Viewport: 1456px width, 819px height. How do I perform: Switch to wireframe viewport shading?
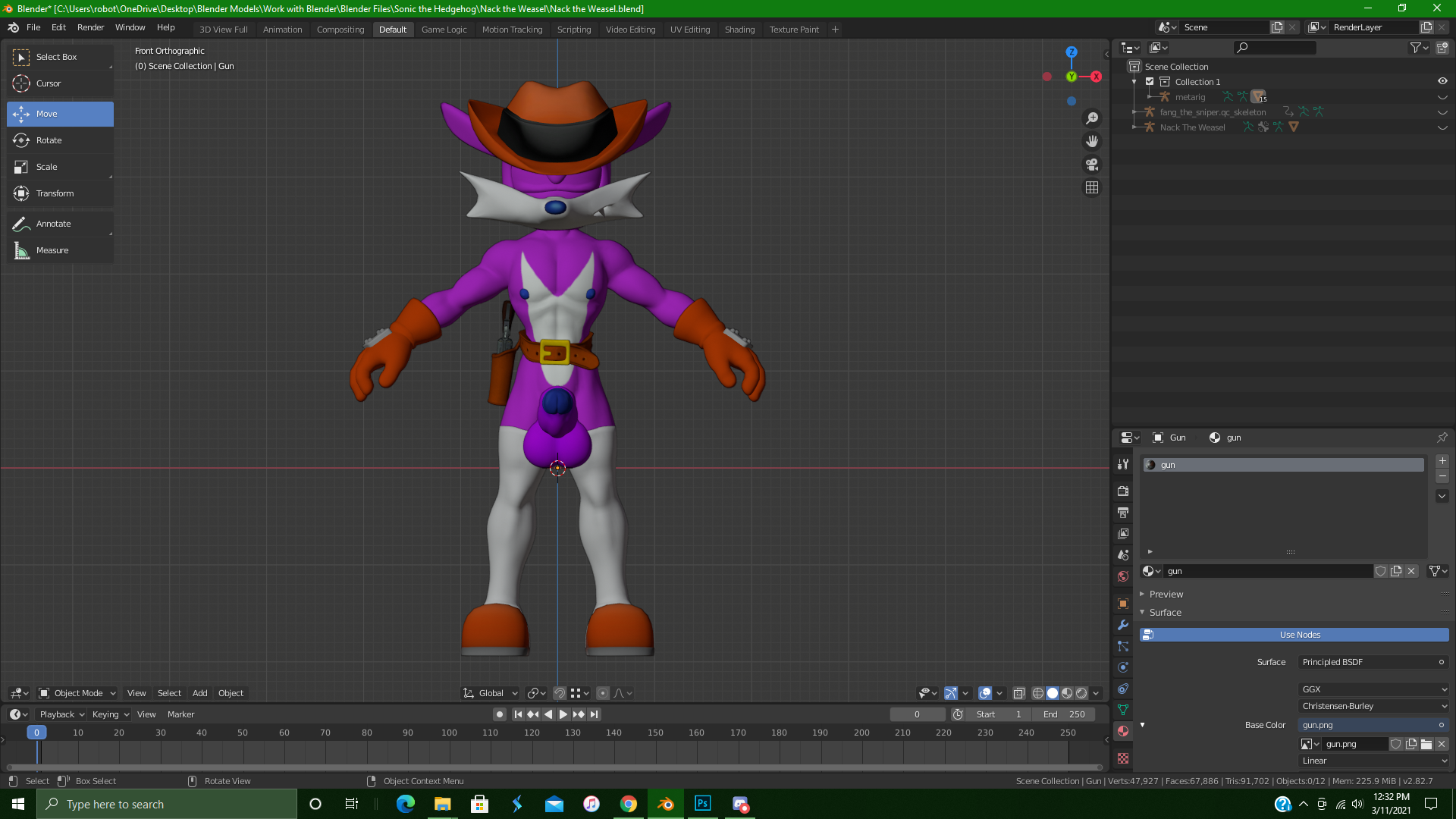click(1038, 693)
